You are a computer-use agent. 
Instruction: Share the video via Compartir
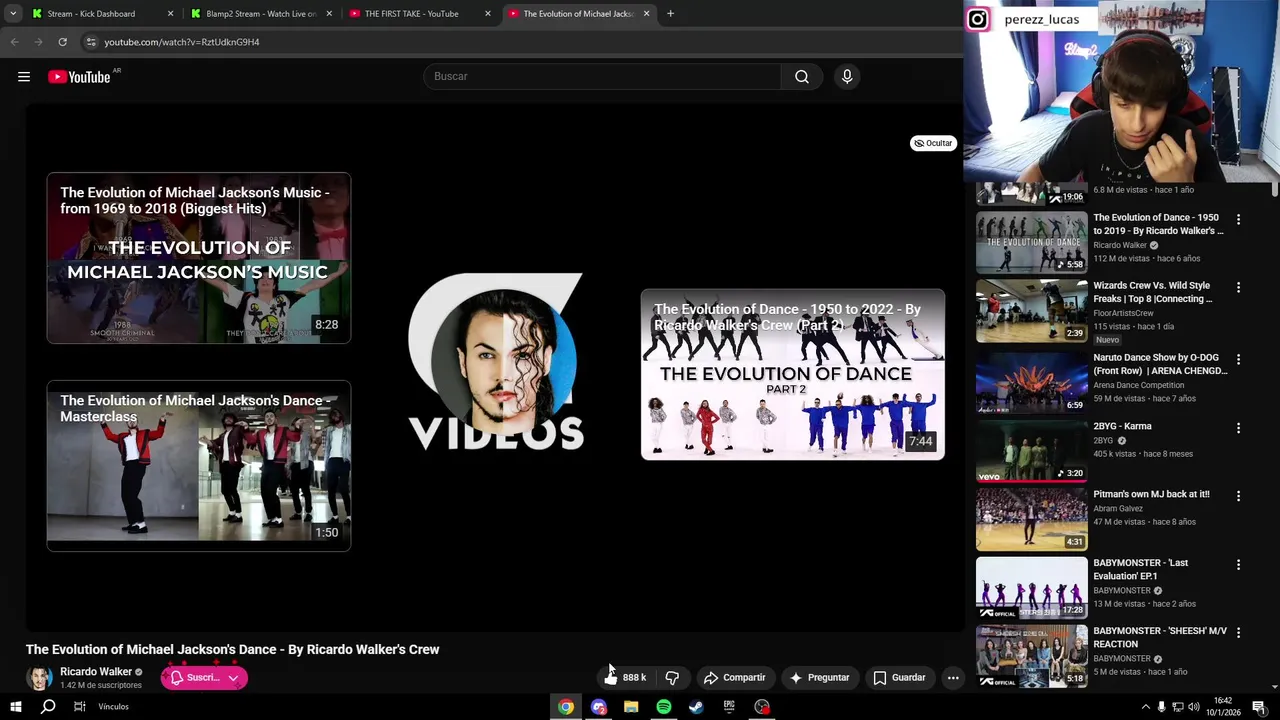734,677
